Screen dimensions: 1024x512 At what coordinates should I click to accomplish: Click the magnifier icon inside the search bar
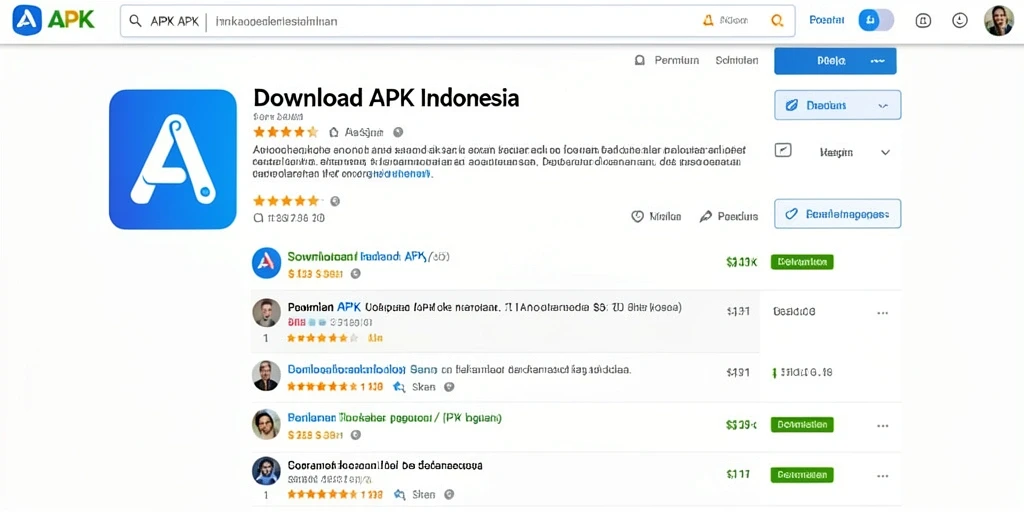coord(135,21)
